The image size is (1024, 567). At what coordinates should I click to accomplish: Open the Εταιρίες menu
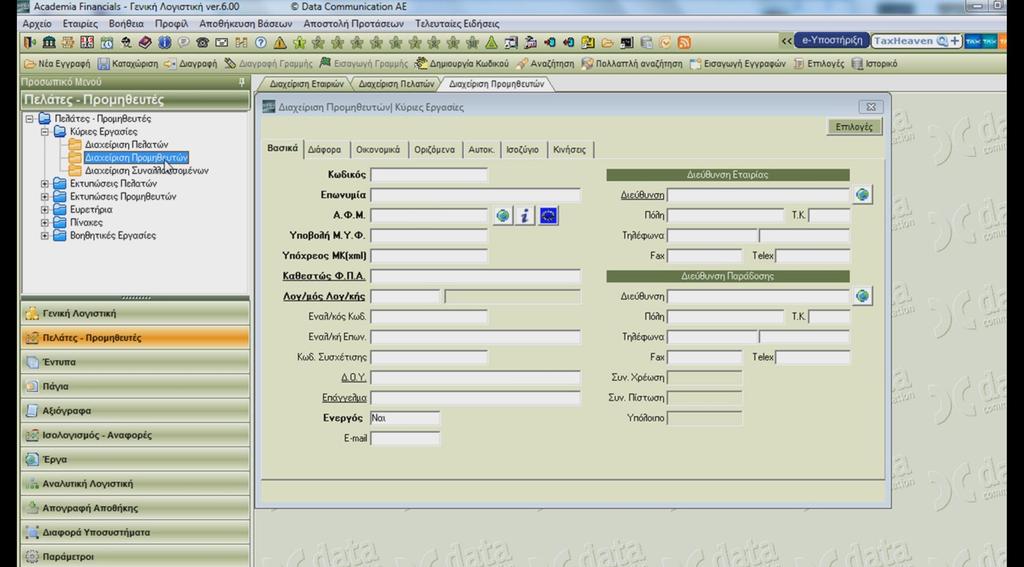[80, 24]
